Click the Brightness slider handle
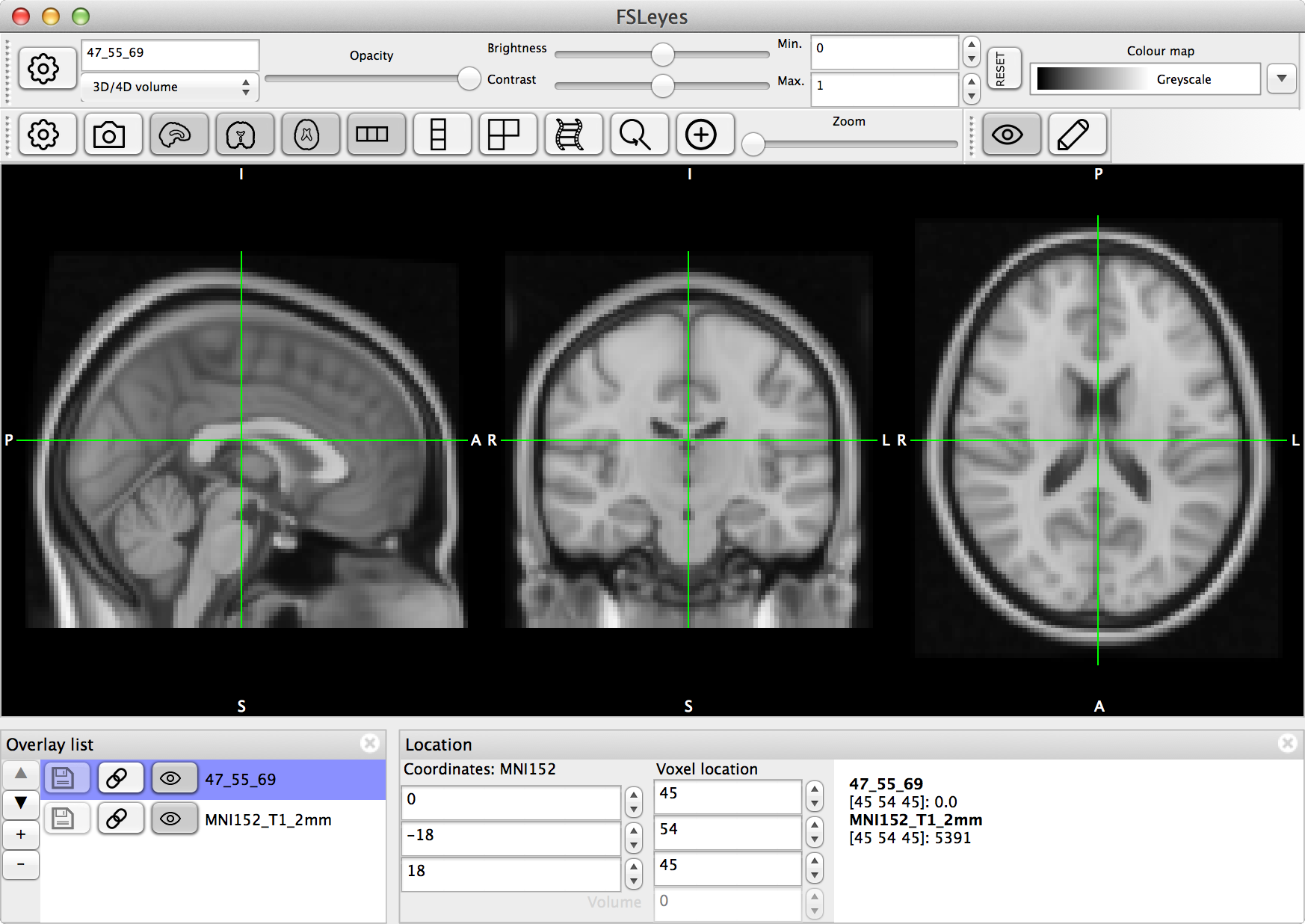This screenshot has width=1305, height=924. pos(662,54)
